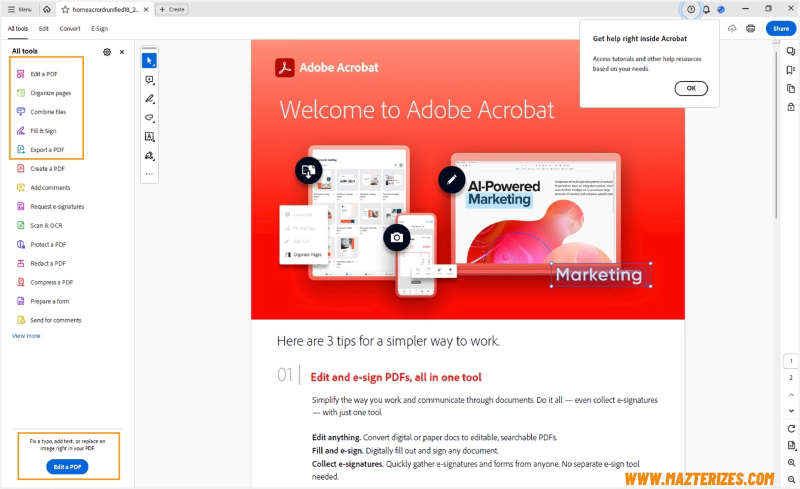Image resolution: width=800 pixels, height=489 pixels.
Task: Close the All tools panel
Action: click(x=122, y=52)
